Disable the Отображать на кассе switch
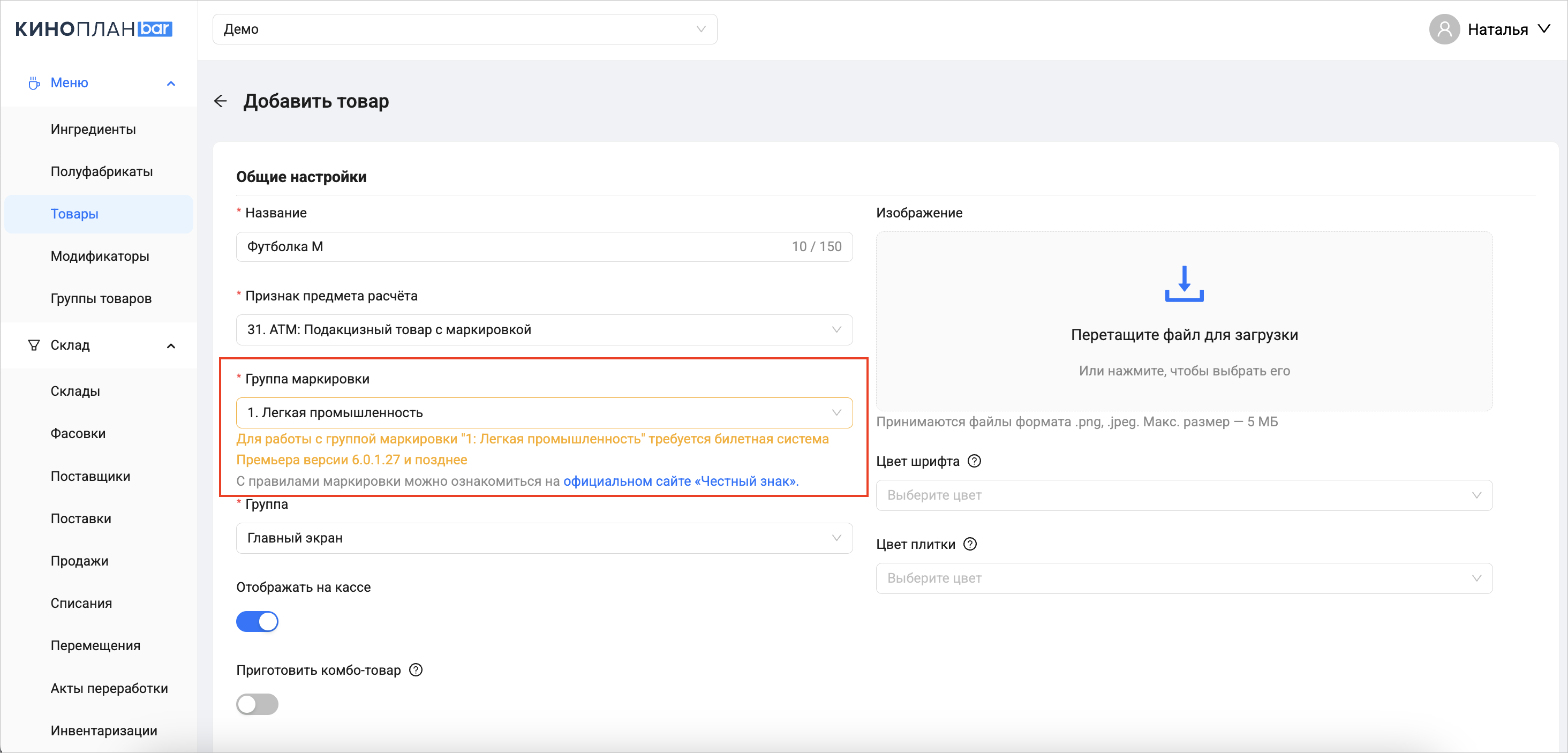 pyautogui.click(x=257, y=621)
